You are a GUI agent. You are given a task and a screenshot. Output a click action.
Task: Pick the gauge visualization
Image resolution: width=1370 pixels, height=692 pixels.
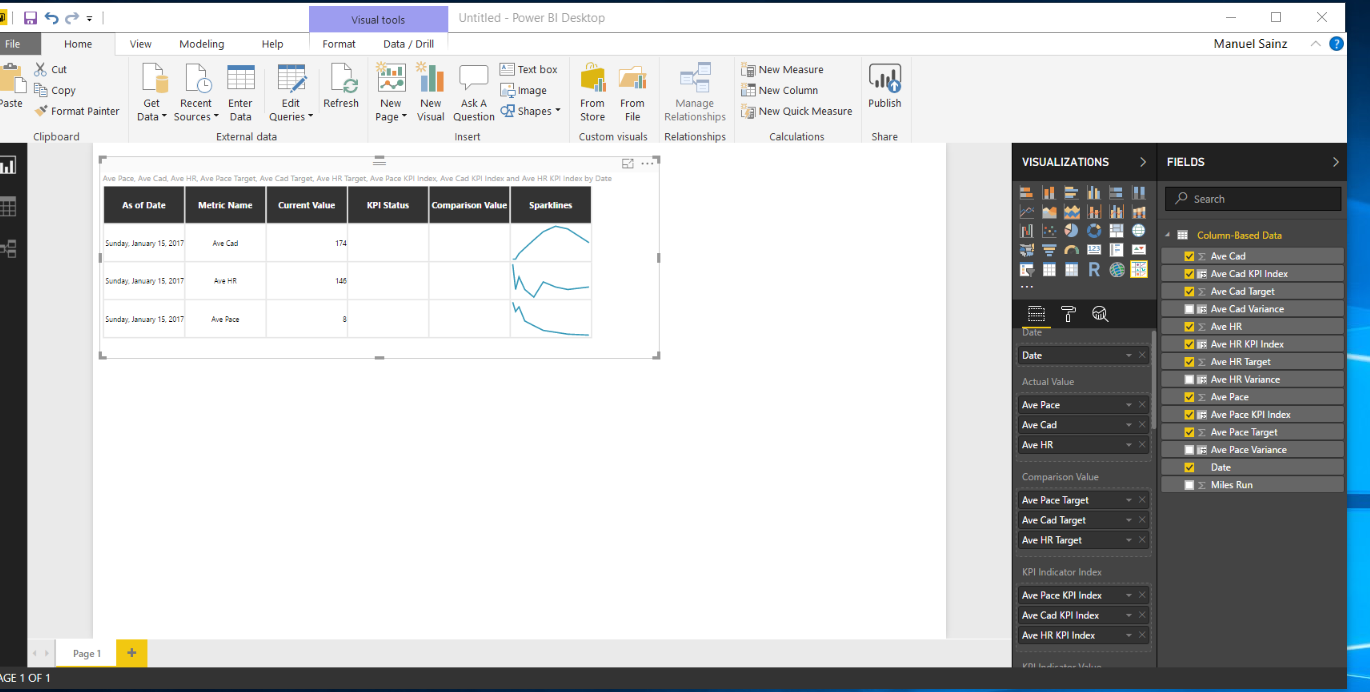point(1071,249)
